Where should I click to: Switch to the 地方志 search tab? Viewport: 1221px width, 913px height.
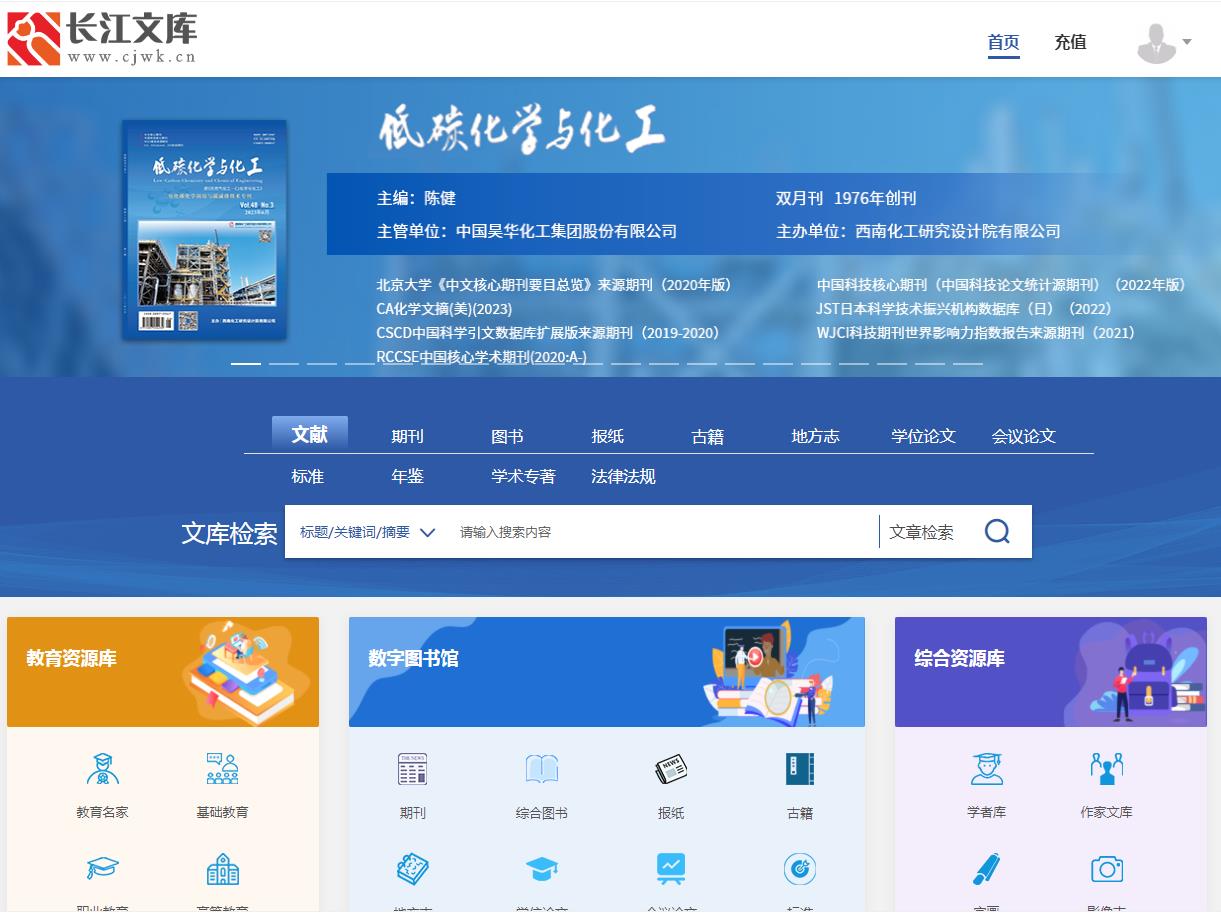[x=816, y=436]
